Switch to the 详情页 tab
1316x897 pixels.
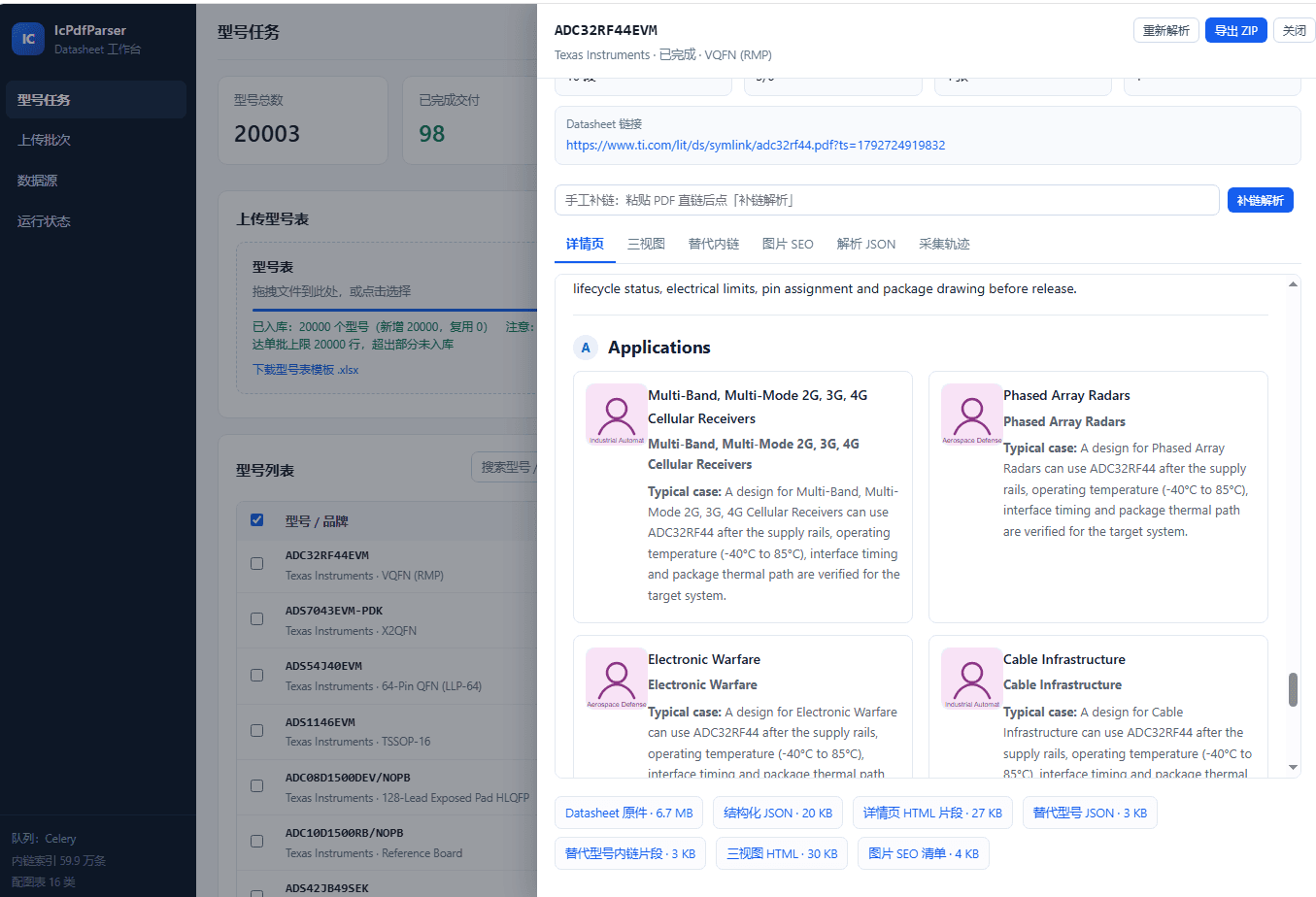[x=585, y=244]
